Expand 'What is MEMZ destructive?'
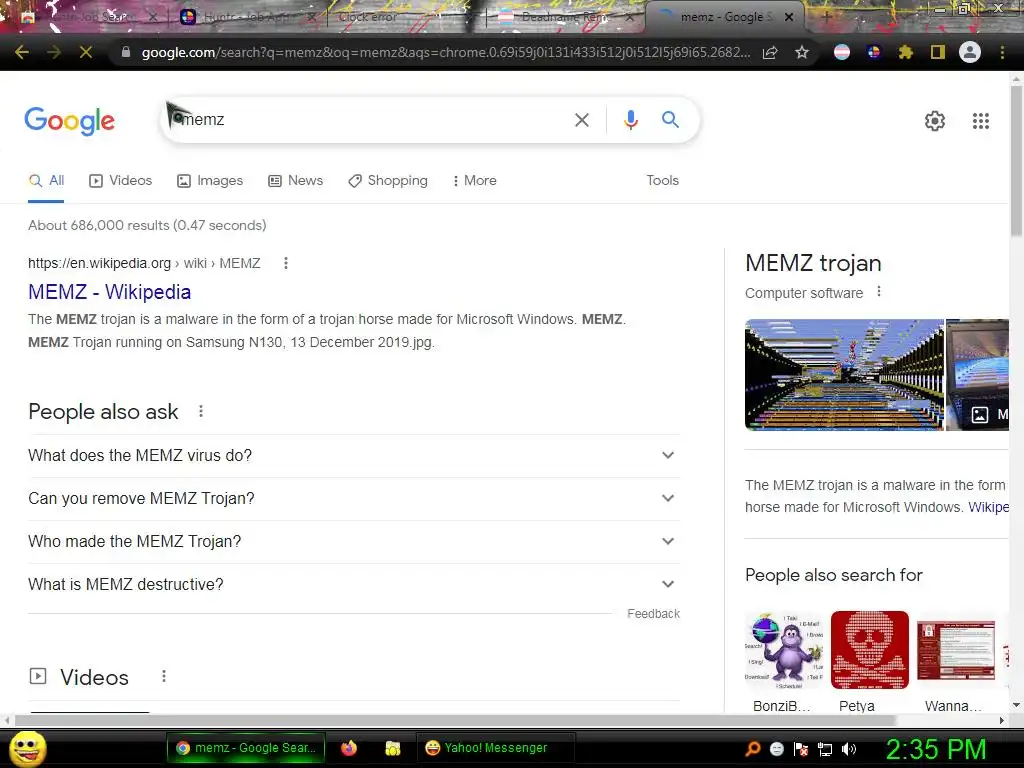Screen dimensions: 1024x768 [x=353, y=584]
